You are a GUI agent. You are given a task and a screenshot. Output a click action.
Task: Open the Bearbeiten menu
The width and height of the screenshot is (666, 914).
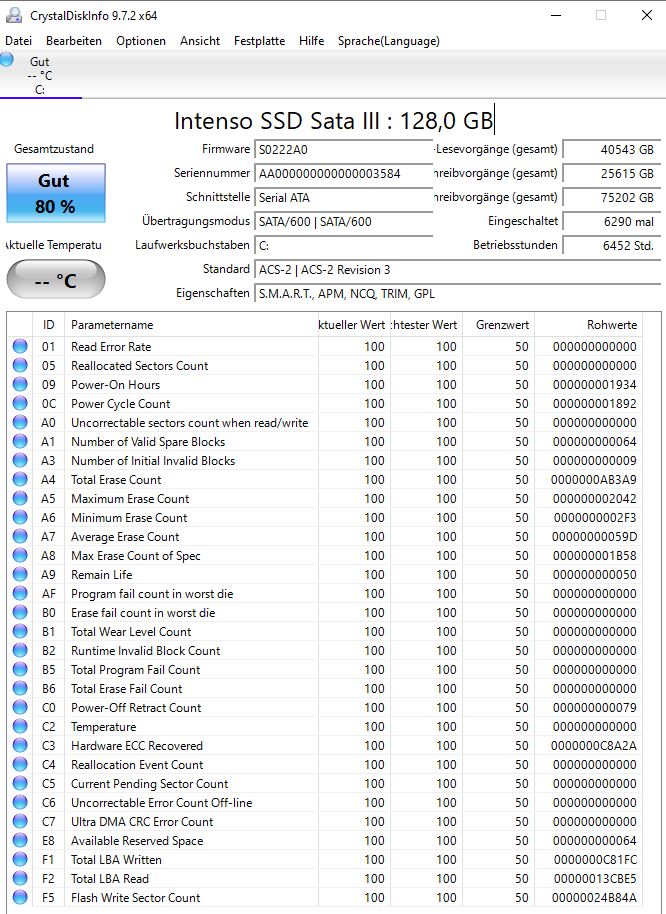coord(74,41)
